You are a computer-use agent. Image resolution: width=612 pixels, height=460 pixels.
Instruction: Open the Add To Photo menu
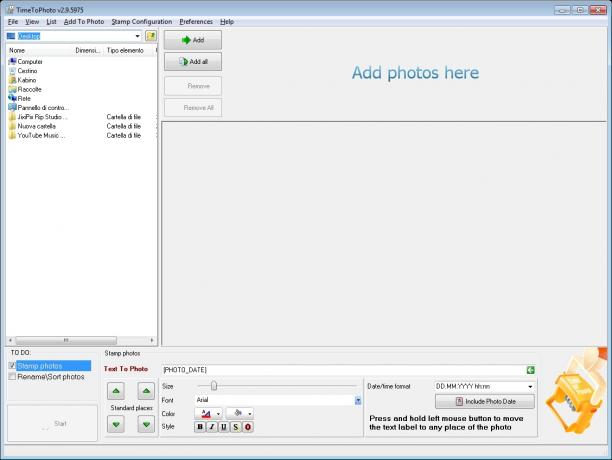[84, 21]
